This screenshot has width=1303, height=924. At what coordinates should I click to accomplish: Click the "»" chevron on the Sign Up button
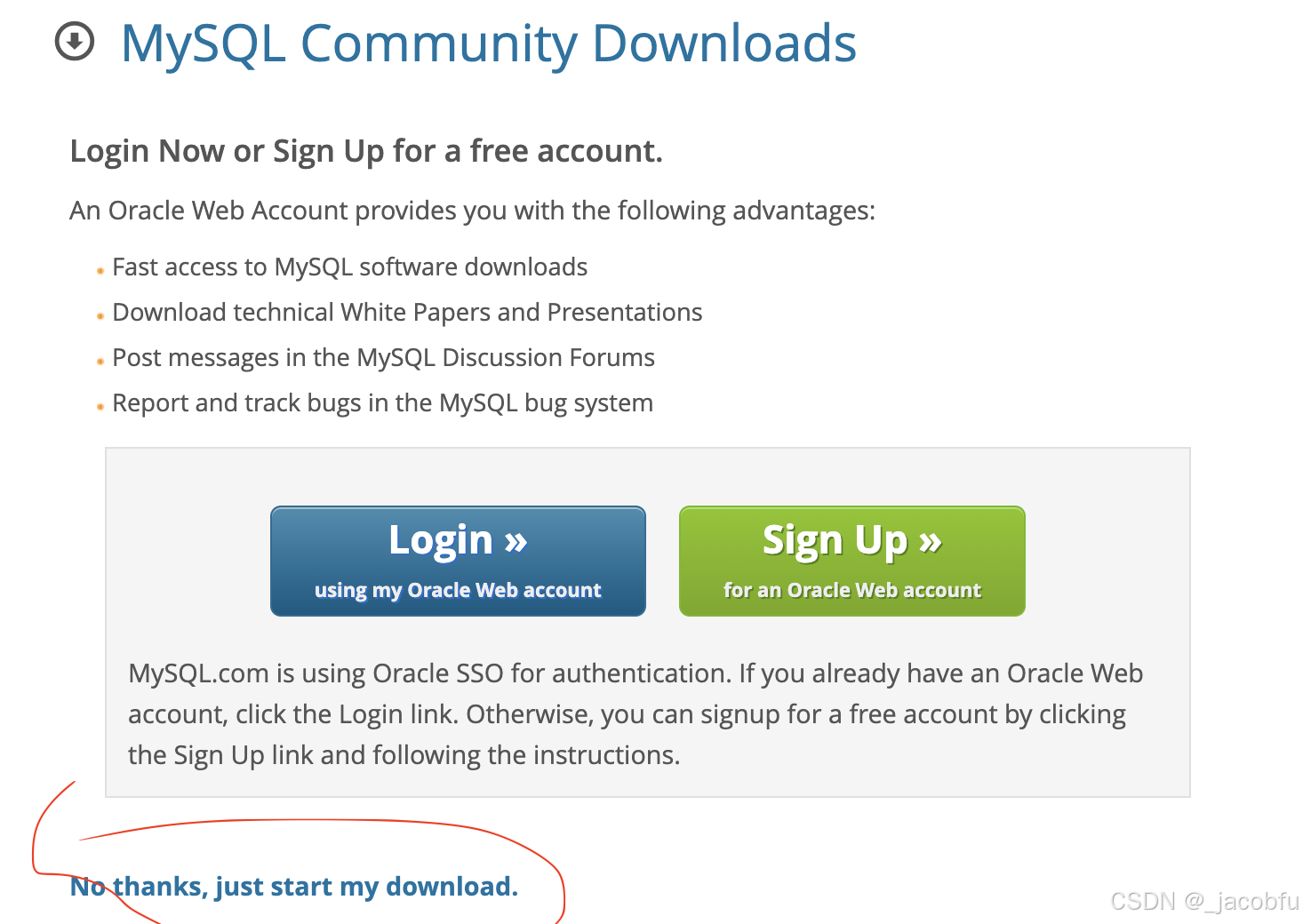click(930, 540)
